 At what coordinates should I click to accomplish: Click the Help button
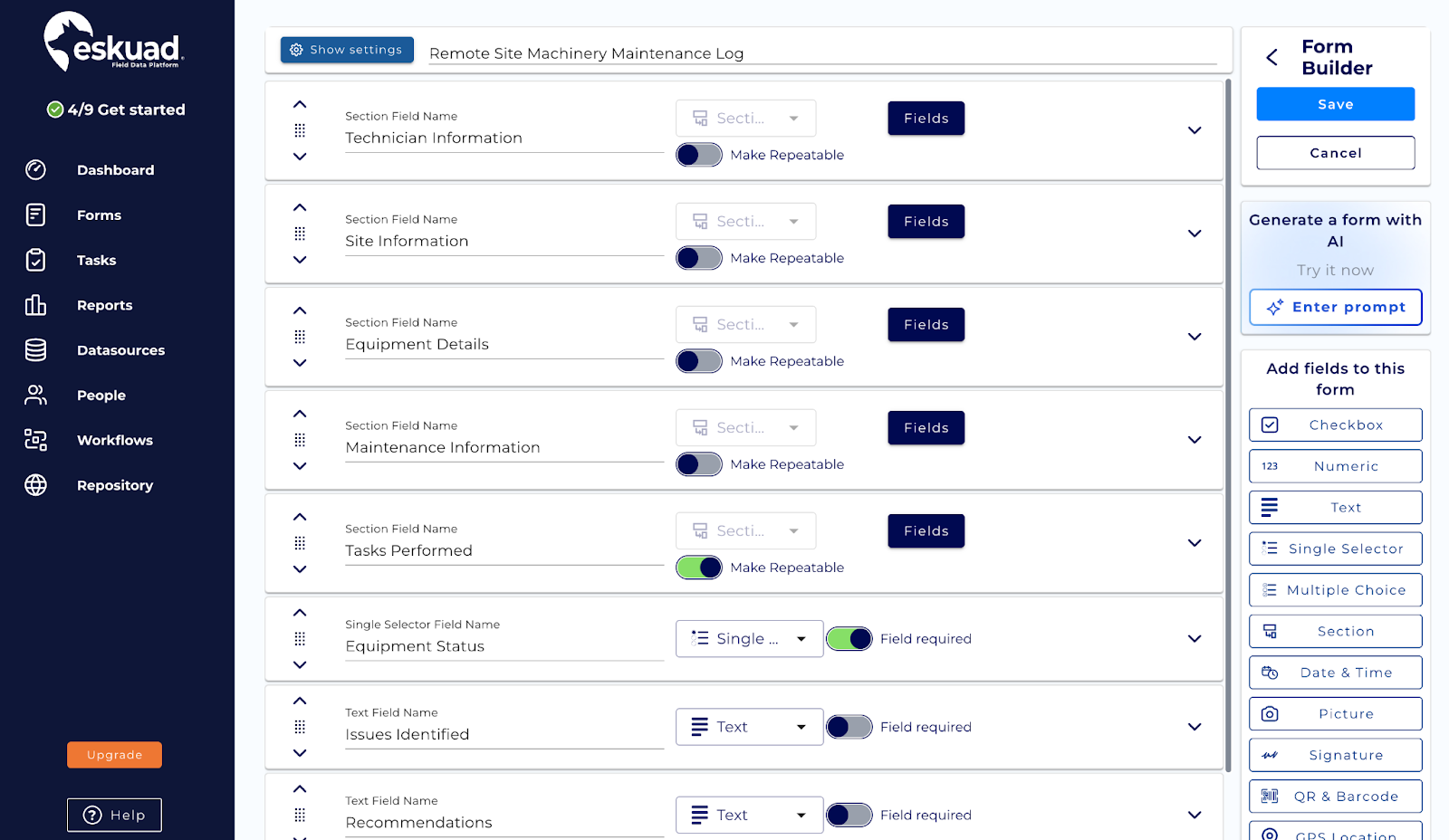tap(114, 815)
